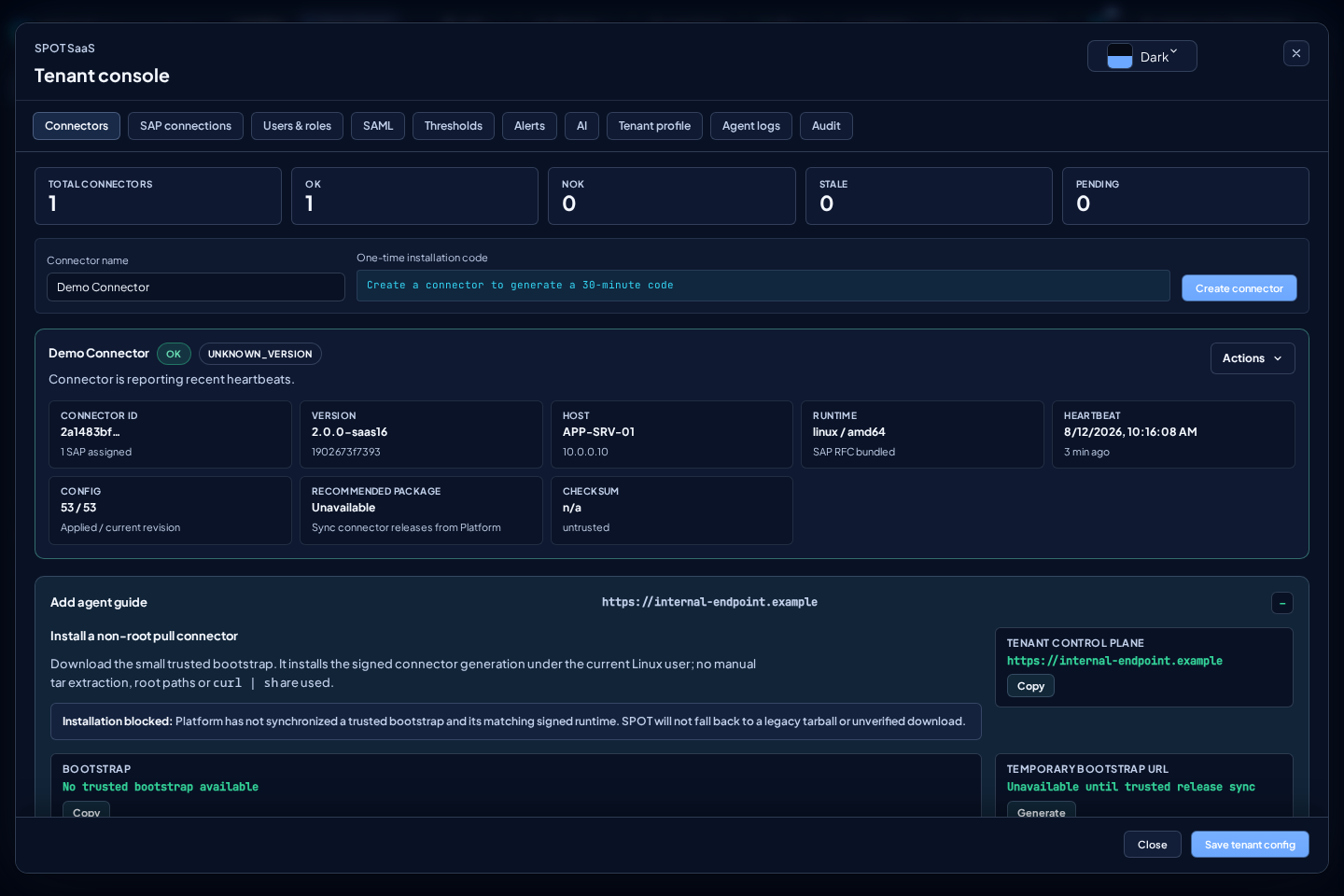Open the Agent logs tab
Viewport: 1344px width, 896px height.
751,126
